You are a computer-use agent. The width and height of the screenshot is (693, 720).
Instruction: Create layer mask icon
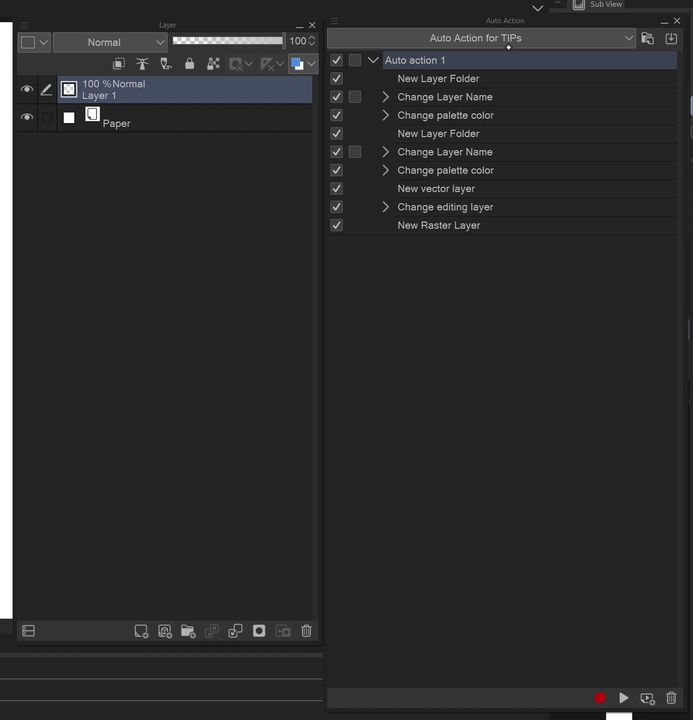(259, 631)
